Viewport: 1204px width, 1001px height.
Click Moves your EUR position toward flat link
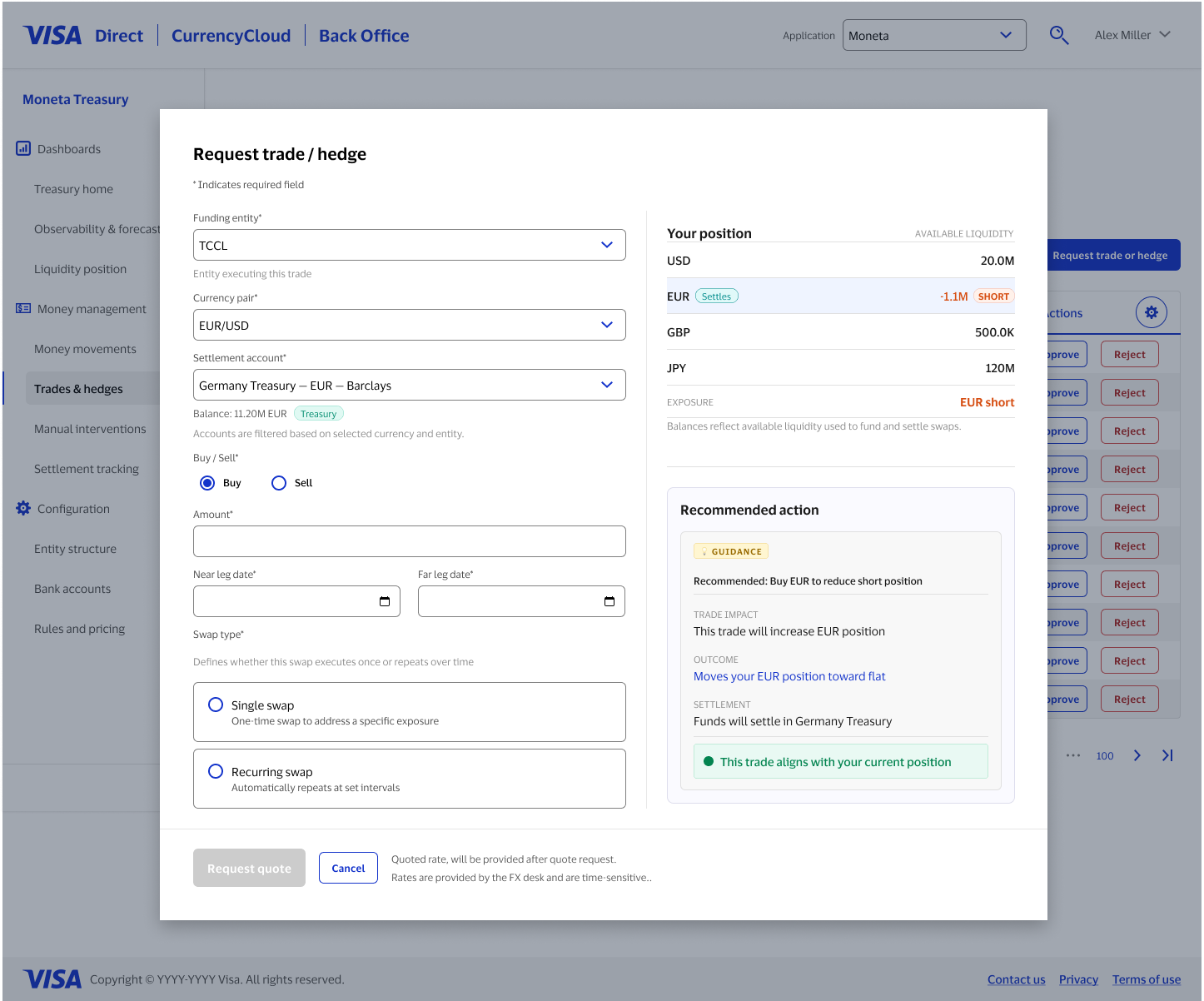click(x=789, y=676)
